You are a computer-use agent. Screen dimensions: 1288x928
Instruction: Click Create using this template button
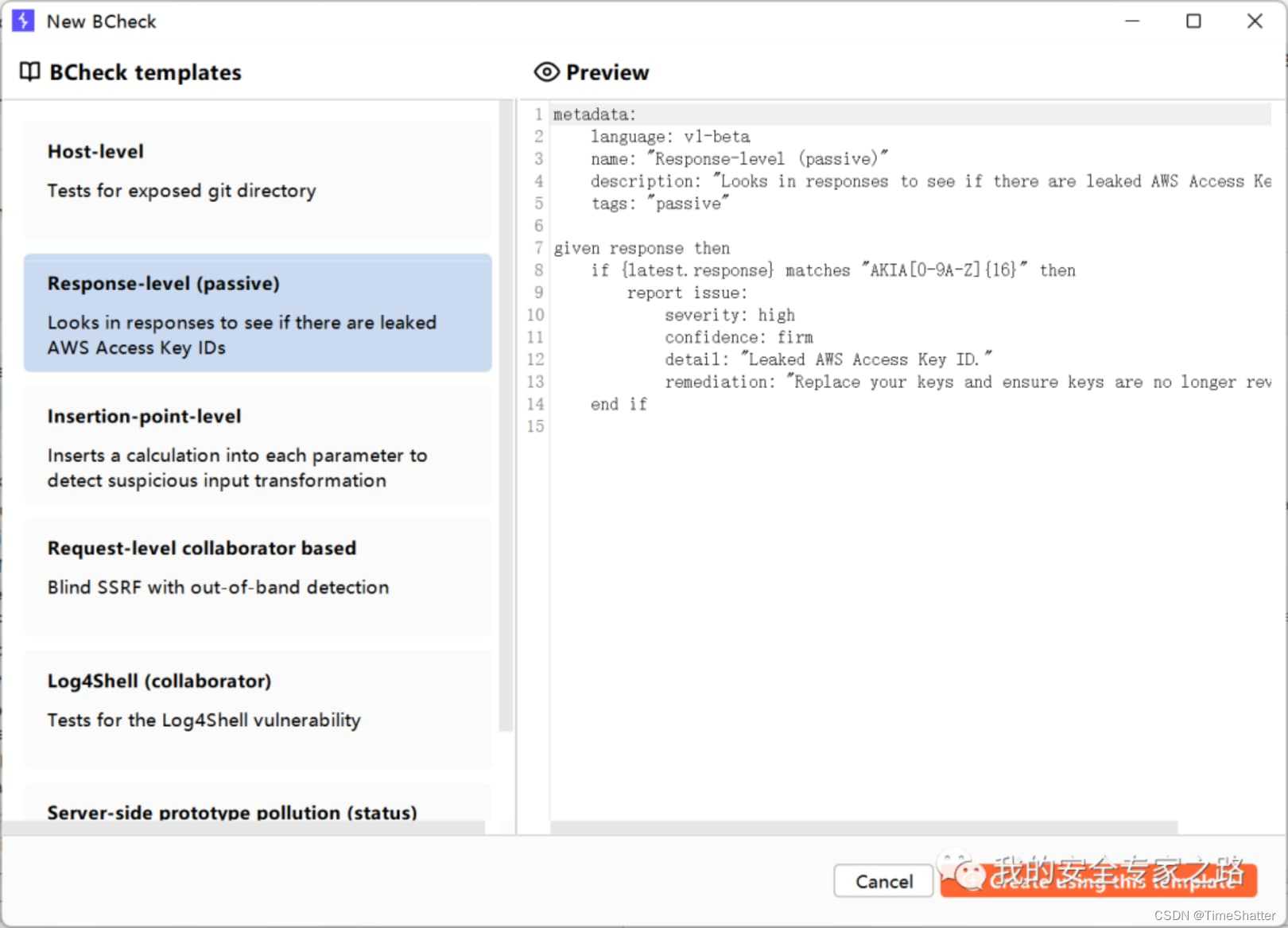[x=1099, y=881]
